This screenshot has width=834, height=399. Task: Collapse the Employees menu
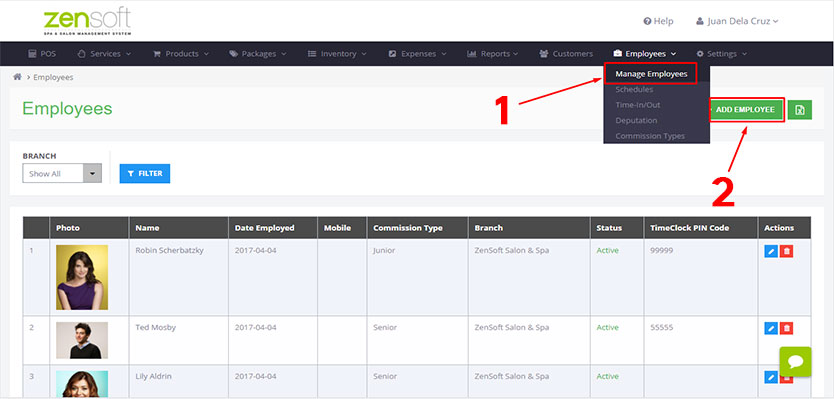point(645,54)
